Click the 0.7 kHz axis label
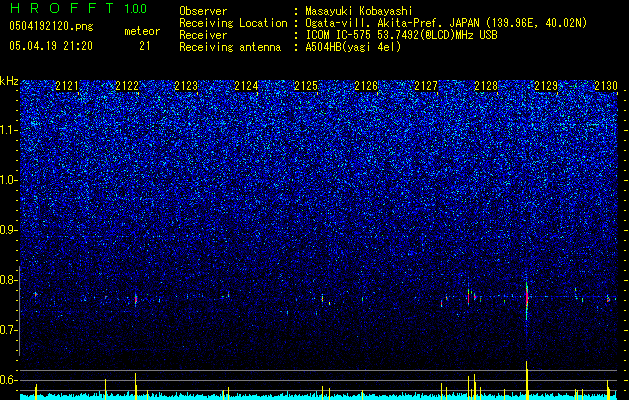This screenshot has width=629, height=400. click(x=8, y=330)
